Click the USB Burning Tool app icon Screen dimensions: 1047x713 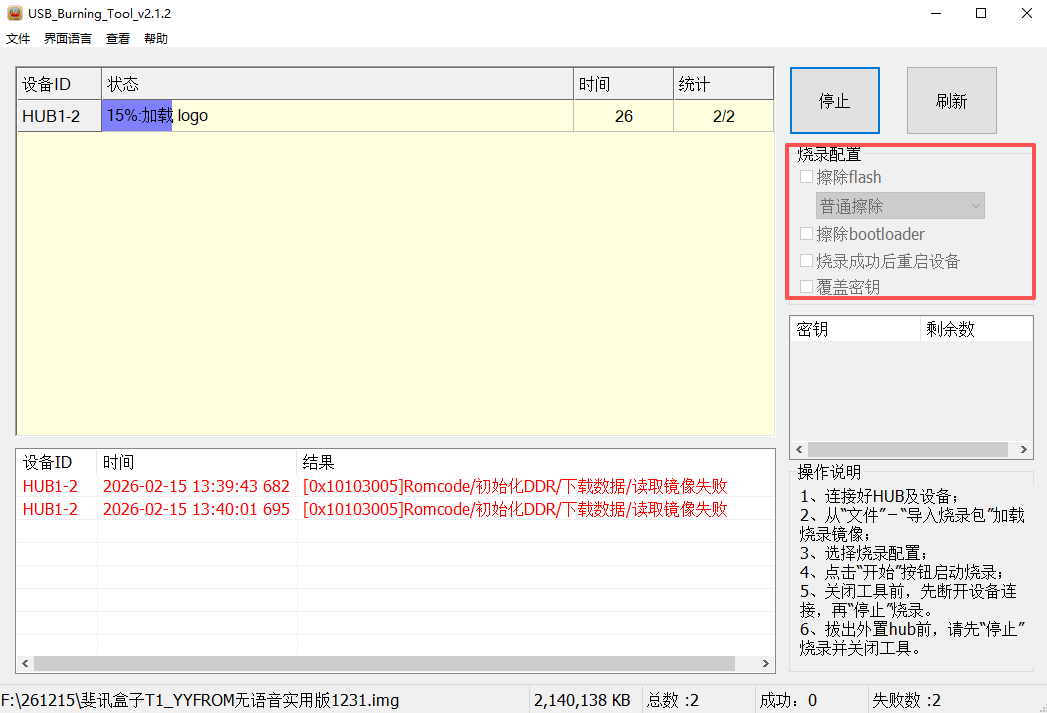point(13,13)
